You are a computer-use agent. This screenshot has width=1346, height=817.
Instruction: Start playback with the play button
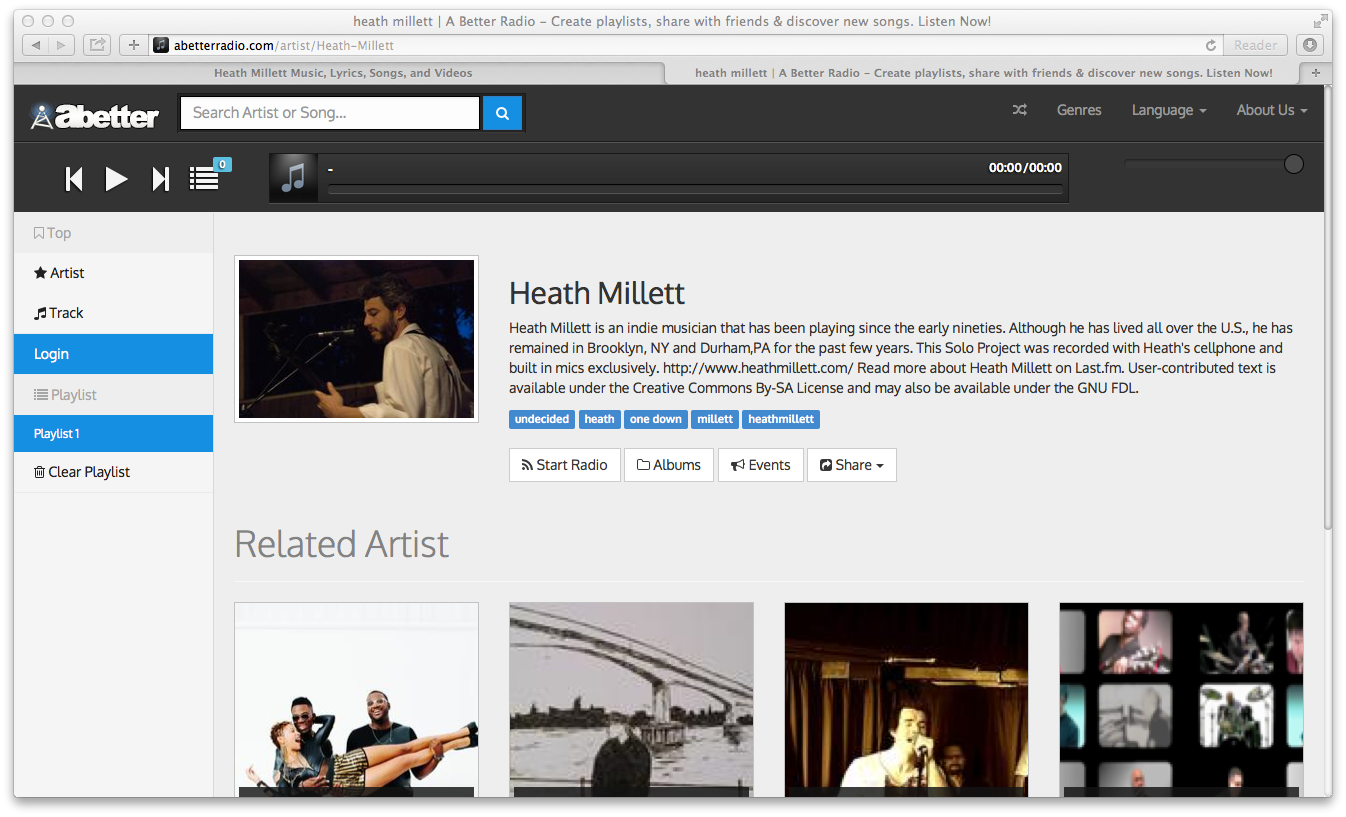(117, 178)
